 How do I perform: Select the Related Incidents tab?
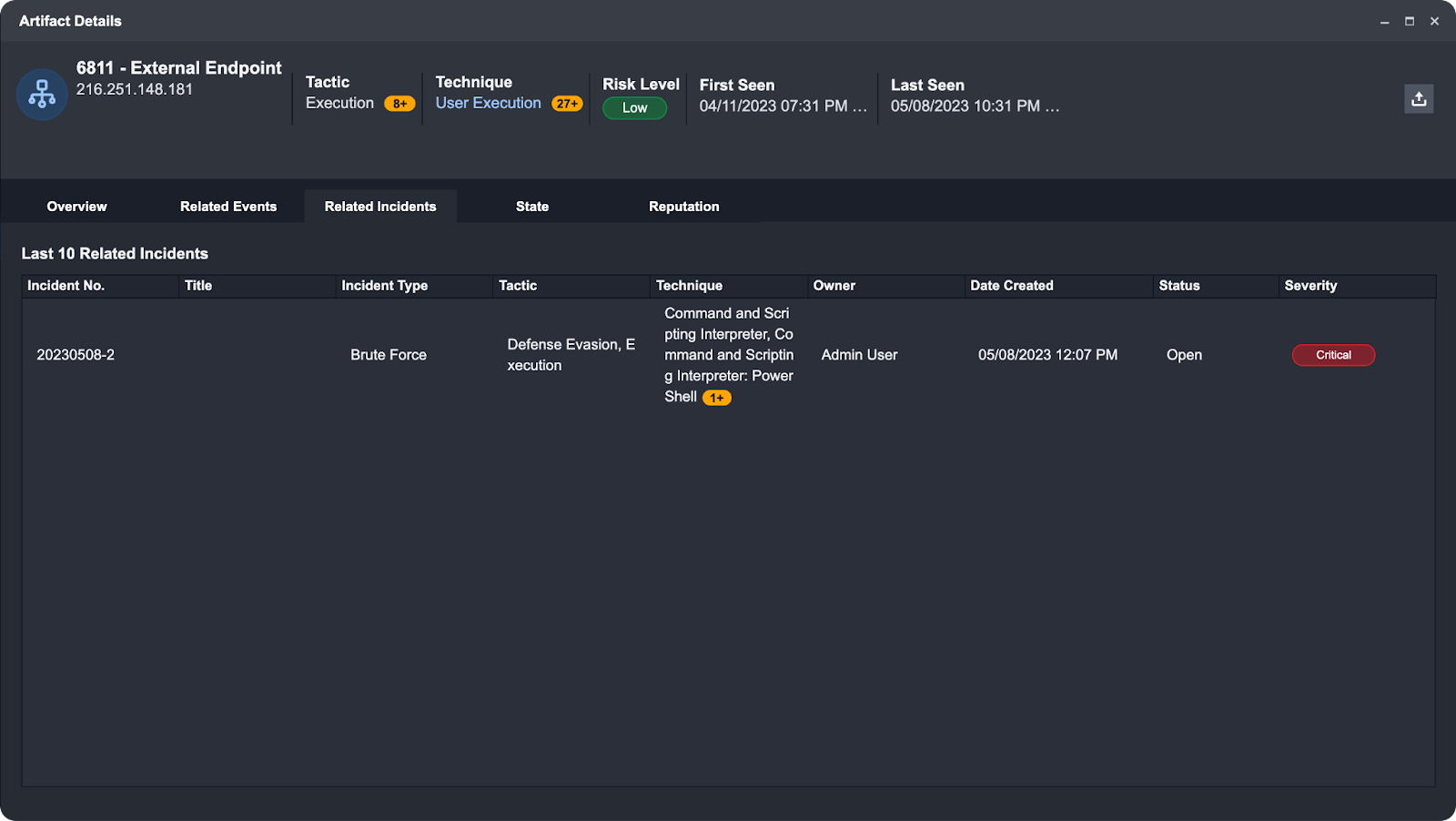click(x=380, y=207)
